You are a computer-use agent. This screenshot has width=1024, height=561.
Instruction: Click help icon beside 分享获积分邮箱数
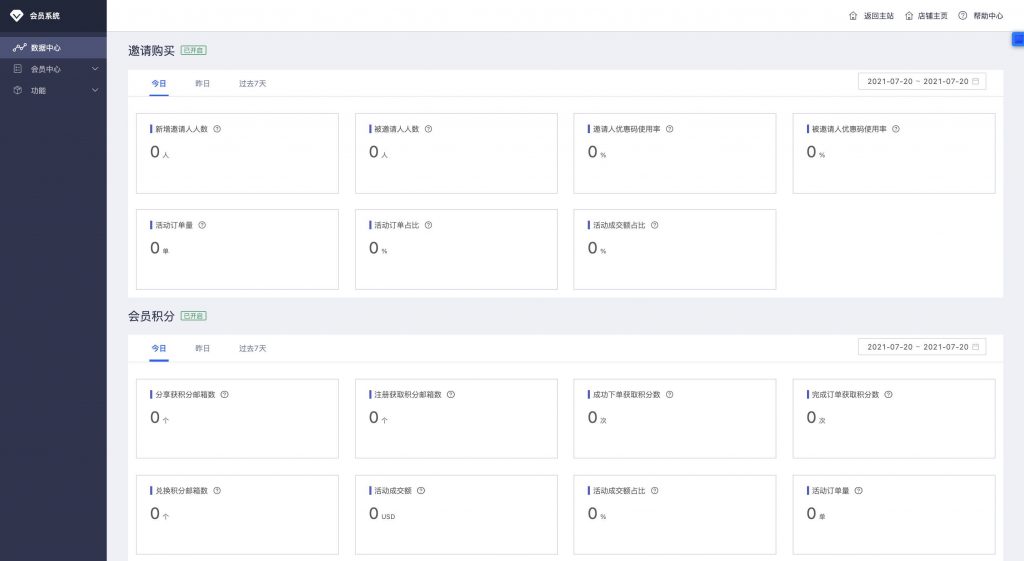[x=224, y=394]
